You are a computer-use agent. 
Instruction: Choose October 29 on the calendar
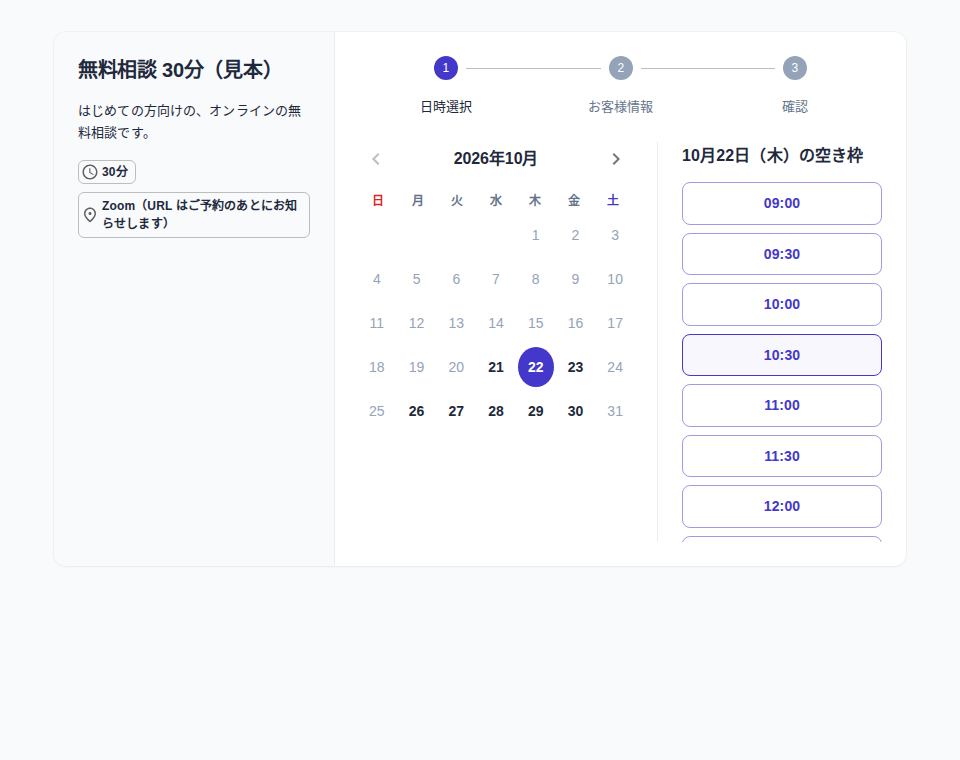[x=536, y=412]
